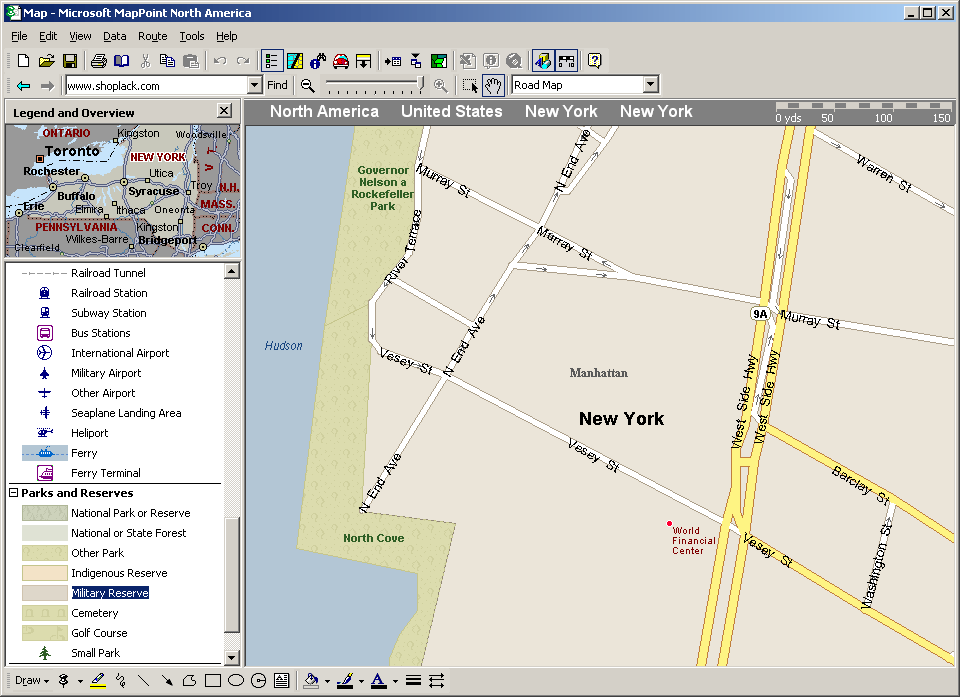Screen dimensions: 960x697
Task: Create a new map with the New icon
Action: coord(23,61)
